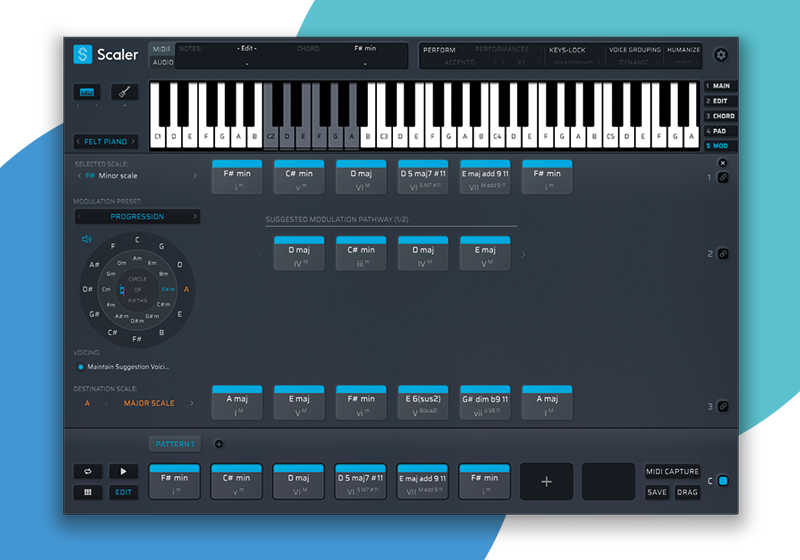Toggle KEYS-LOCK

[x=567, y=50]
